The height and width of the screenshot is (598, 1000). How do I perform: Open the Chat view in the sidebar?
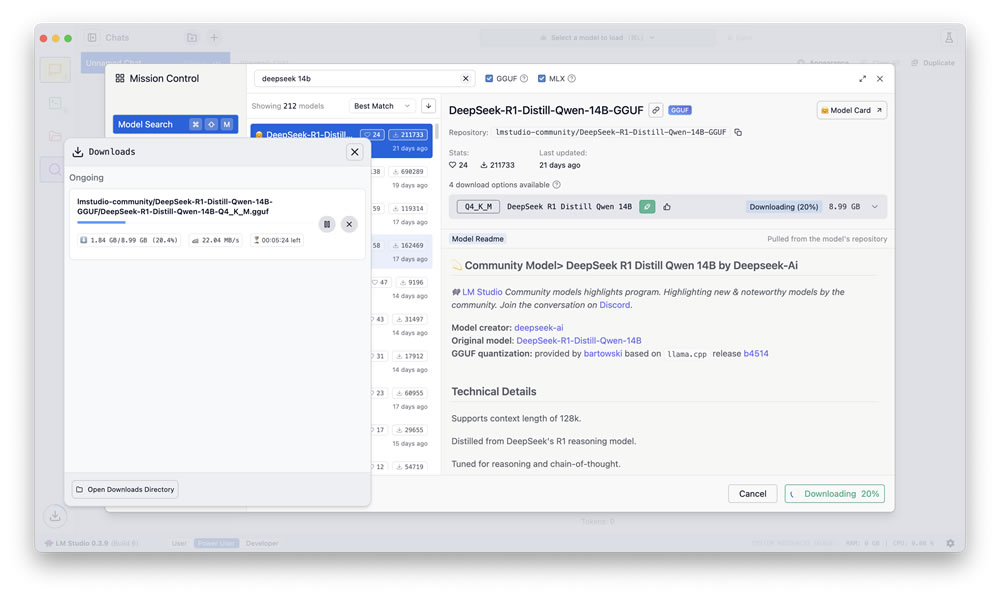[55, 69]
